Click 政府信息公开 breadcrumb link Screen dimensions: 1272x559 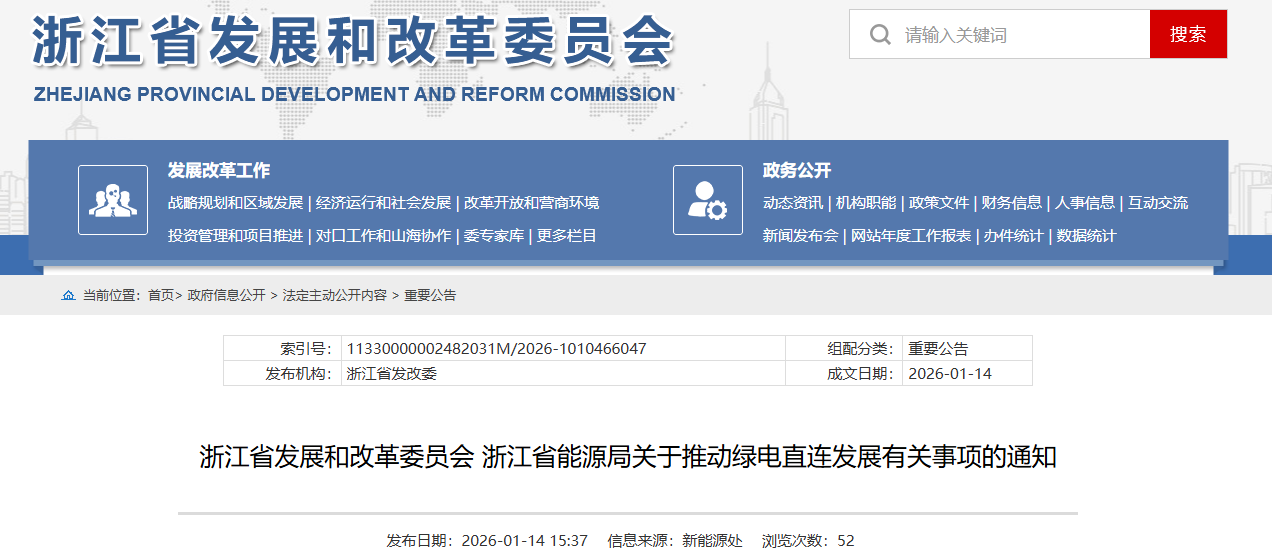[227, 296]
